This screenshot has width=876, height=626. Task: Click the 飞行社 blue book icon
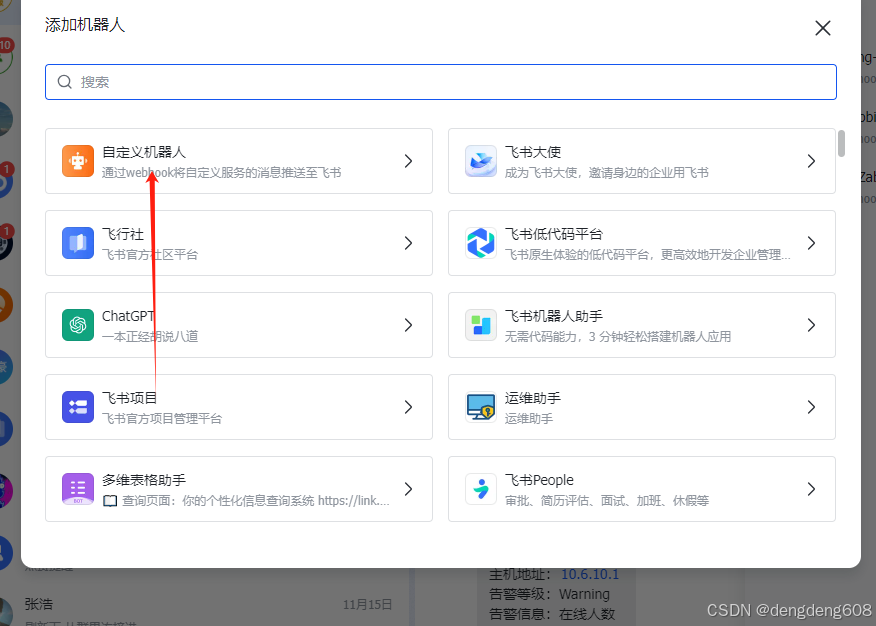coord(78,243)
